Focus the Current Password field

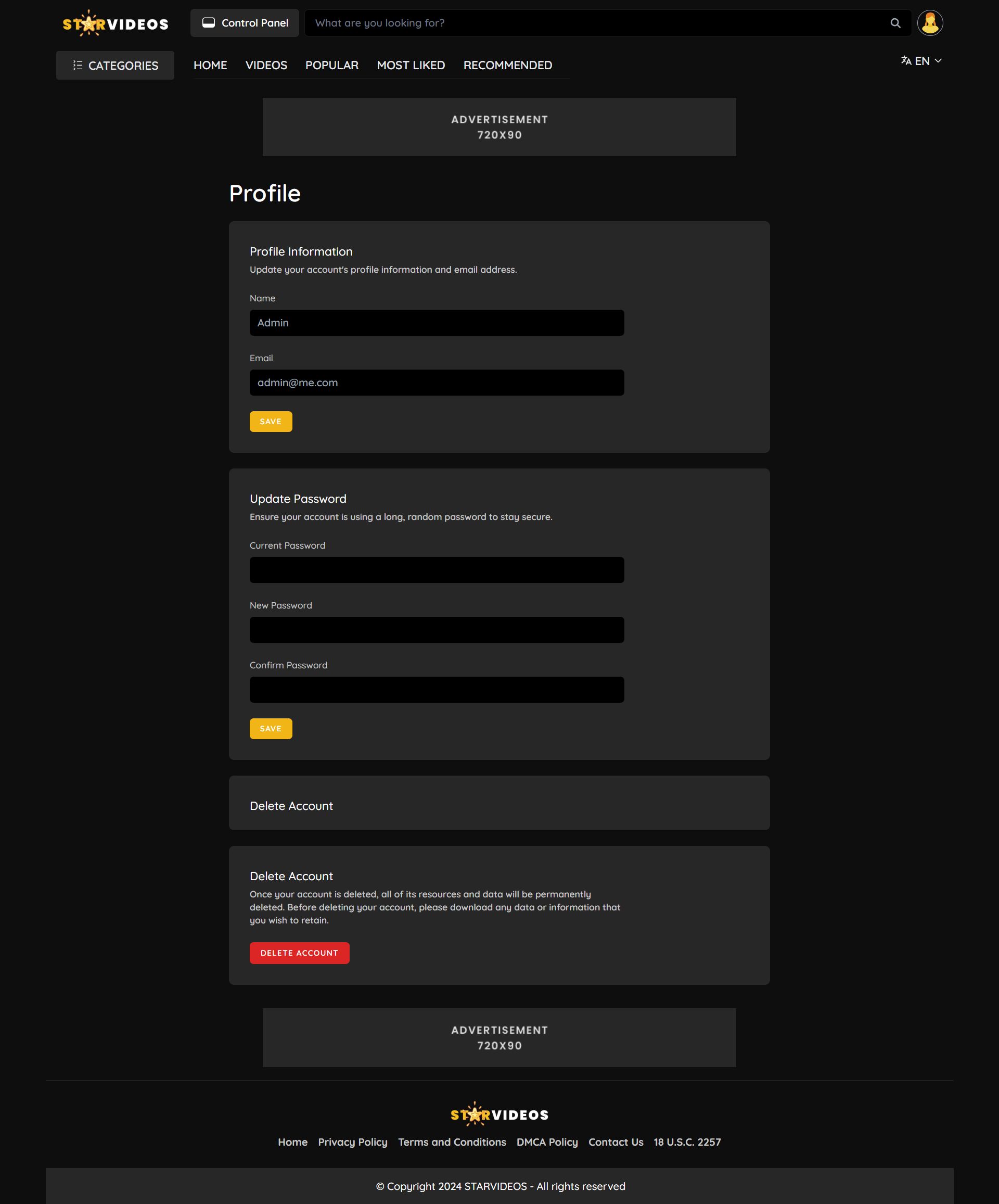[x=436, y=570]
